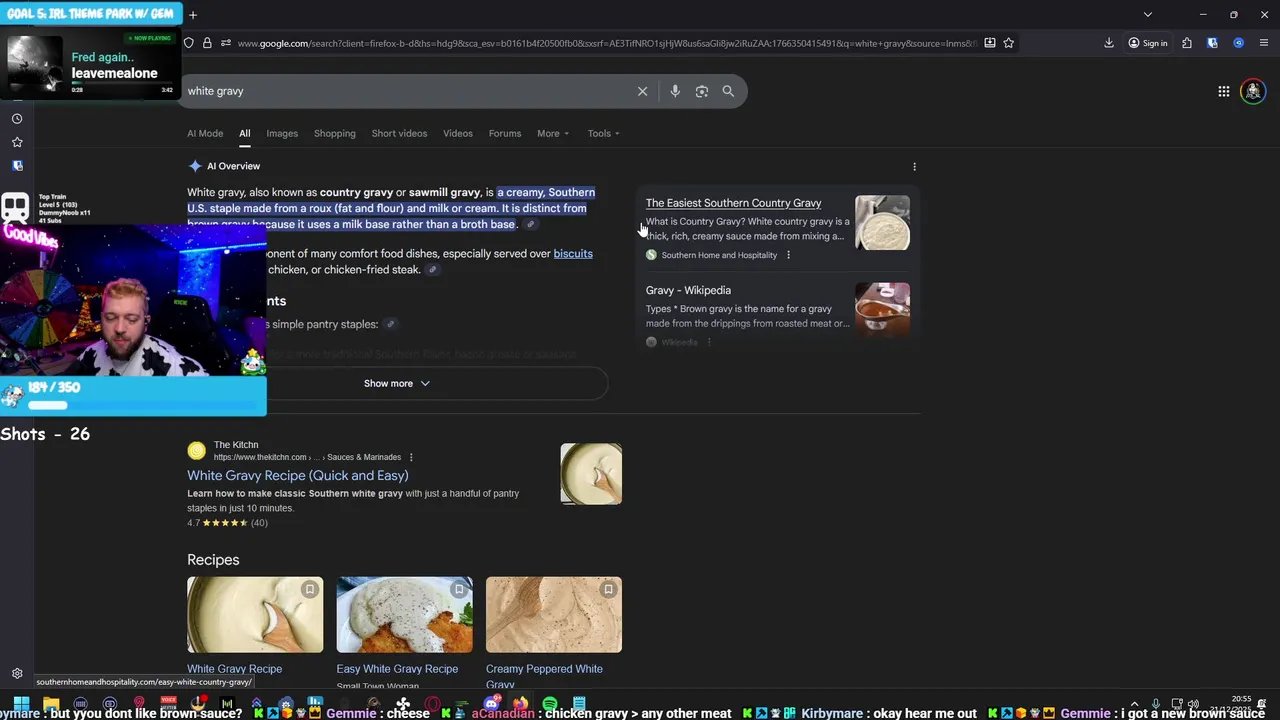The width and height of the screenshot is (1280, 720).
Task: Open Windows Start menu
Action: (21, 704)
